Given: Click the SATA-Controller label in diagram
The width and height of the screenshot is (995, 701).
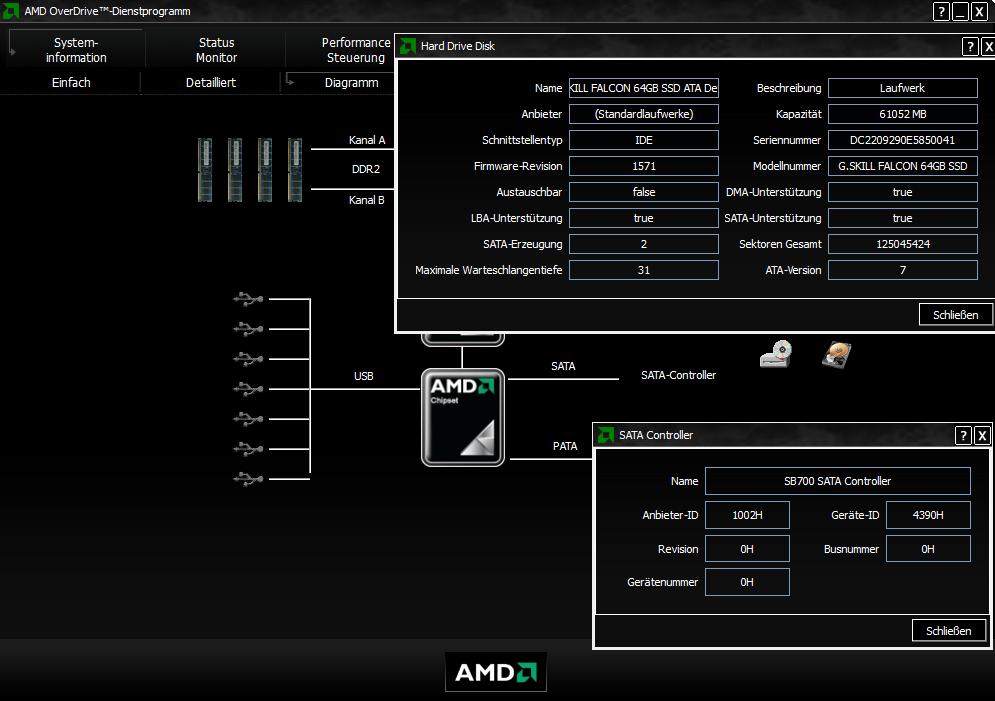Looking at the screenshot, I should tap(678, 375).
